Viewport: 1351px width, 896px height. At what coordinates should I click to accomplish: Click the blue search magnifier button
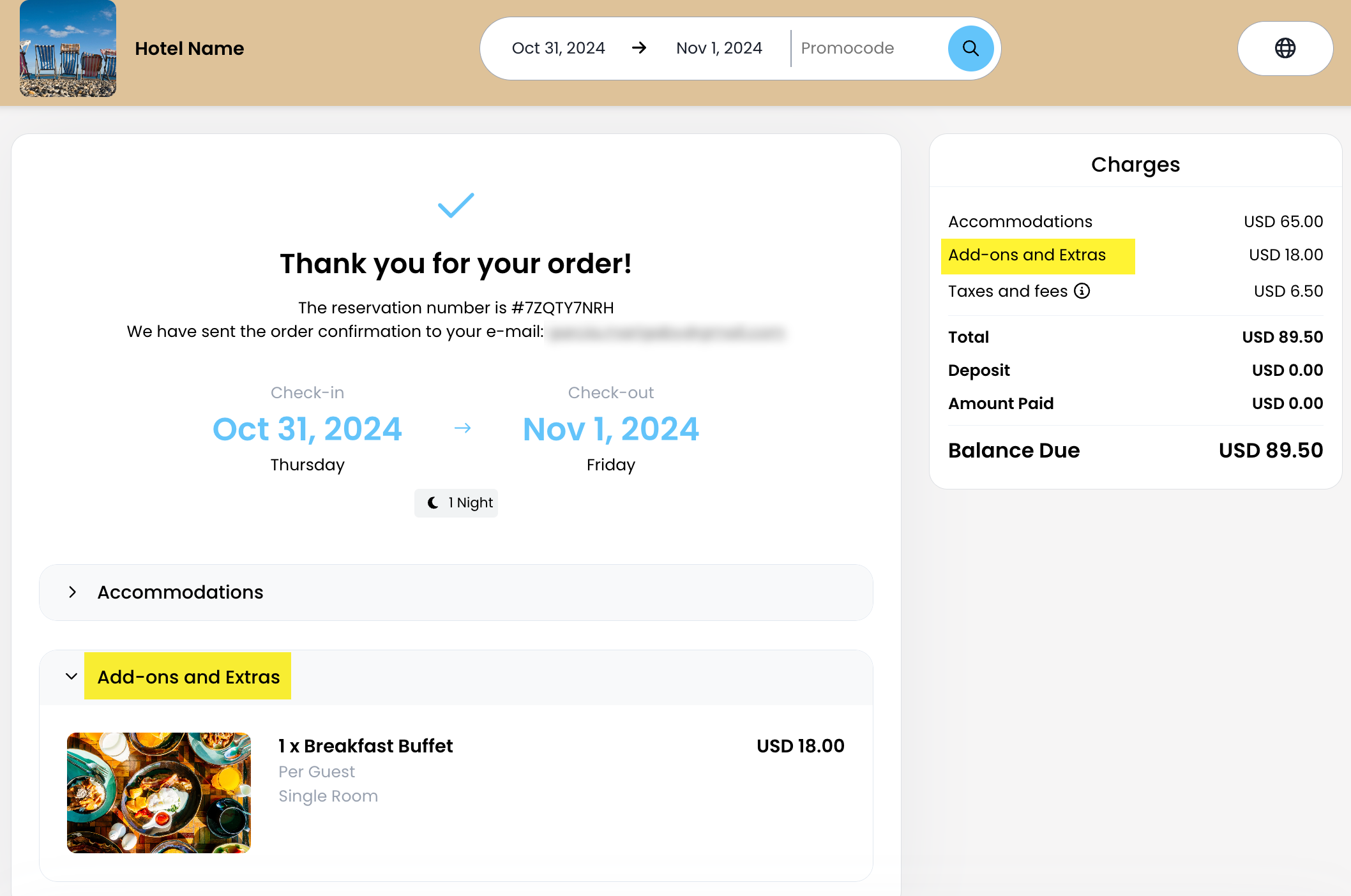(970, 49)
